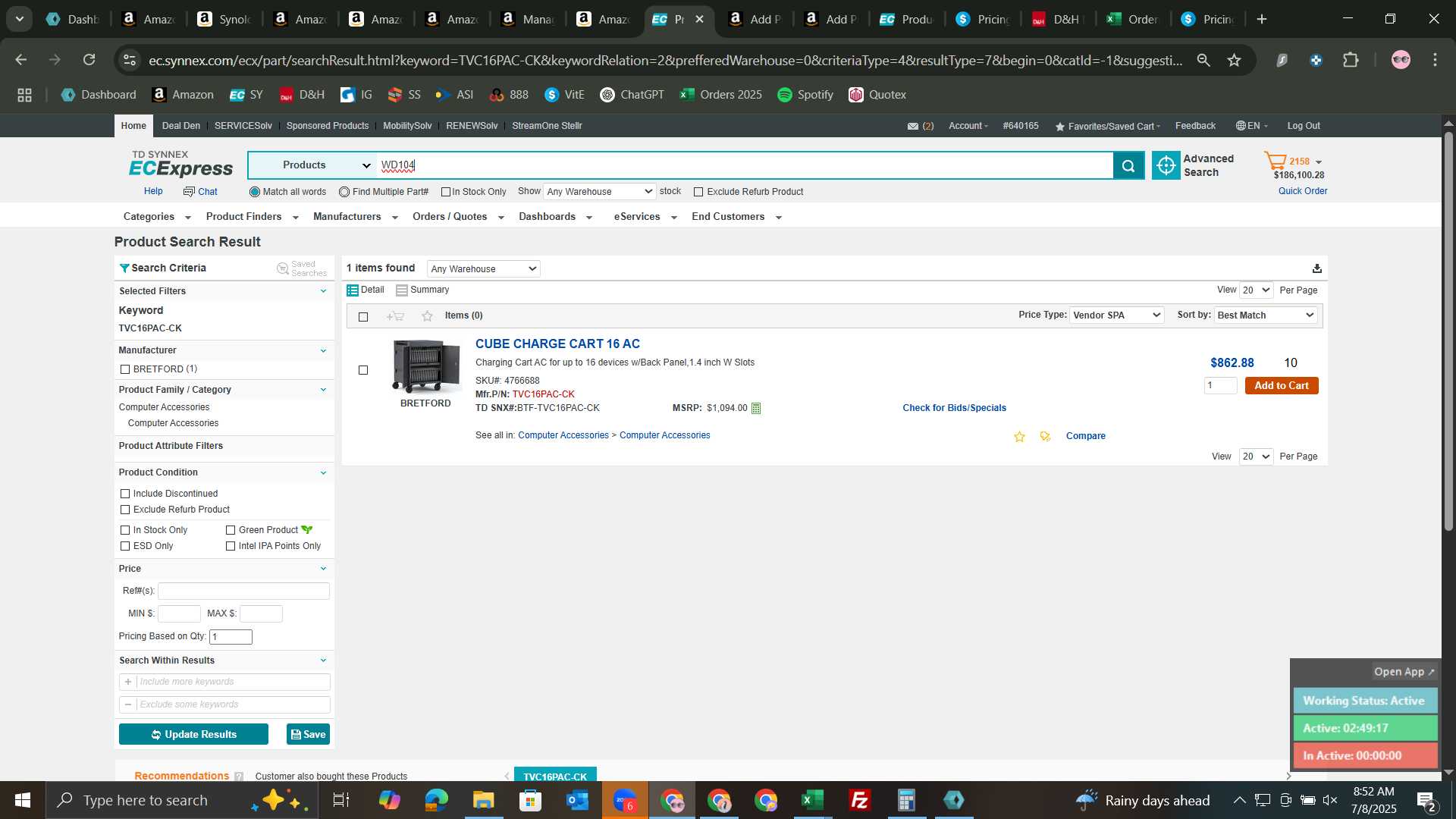The width and height of the screenshot is (1456, 819).
Task: Click the price tag icon beside Compare
Action: (x=1046, y=437)
